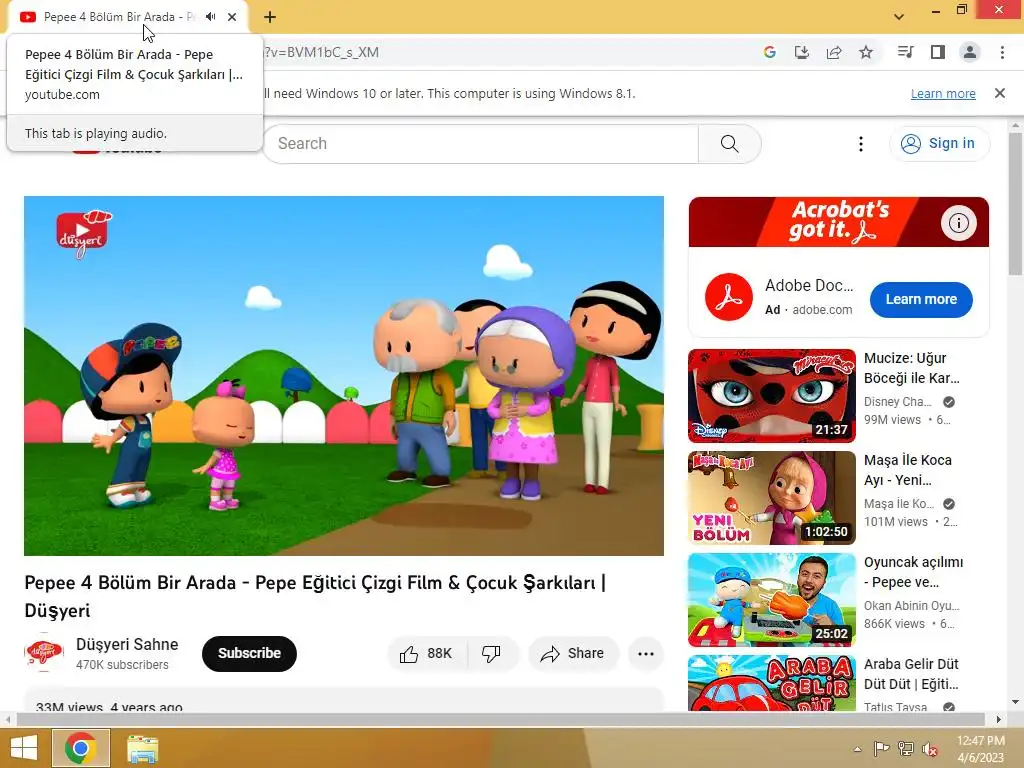Image resolution: width=1024 pixels, height=768 pixels.
Task: Open the Mucize: Uğur Böceği ile Kar... title
Action: click(x=912, y=368)
